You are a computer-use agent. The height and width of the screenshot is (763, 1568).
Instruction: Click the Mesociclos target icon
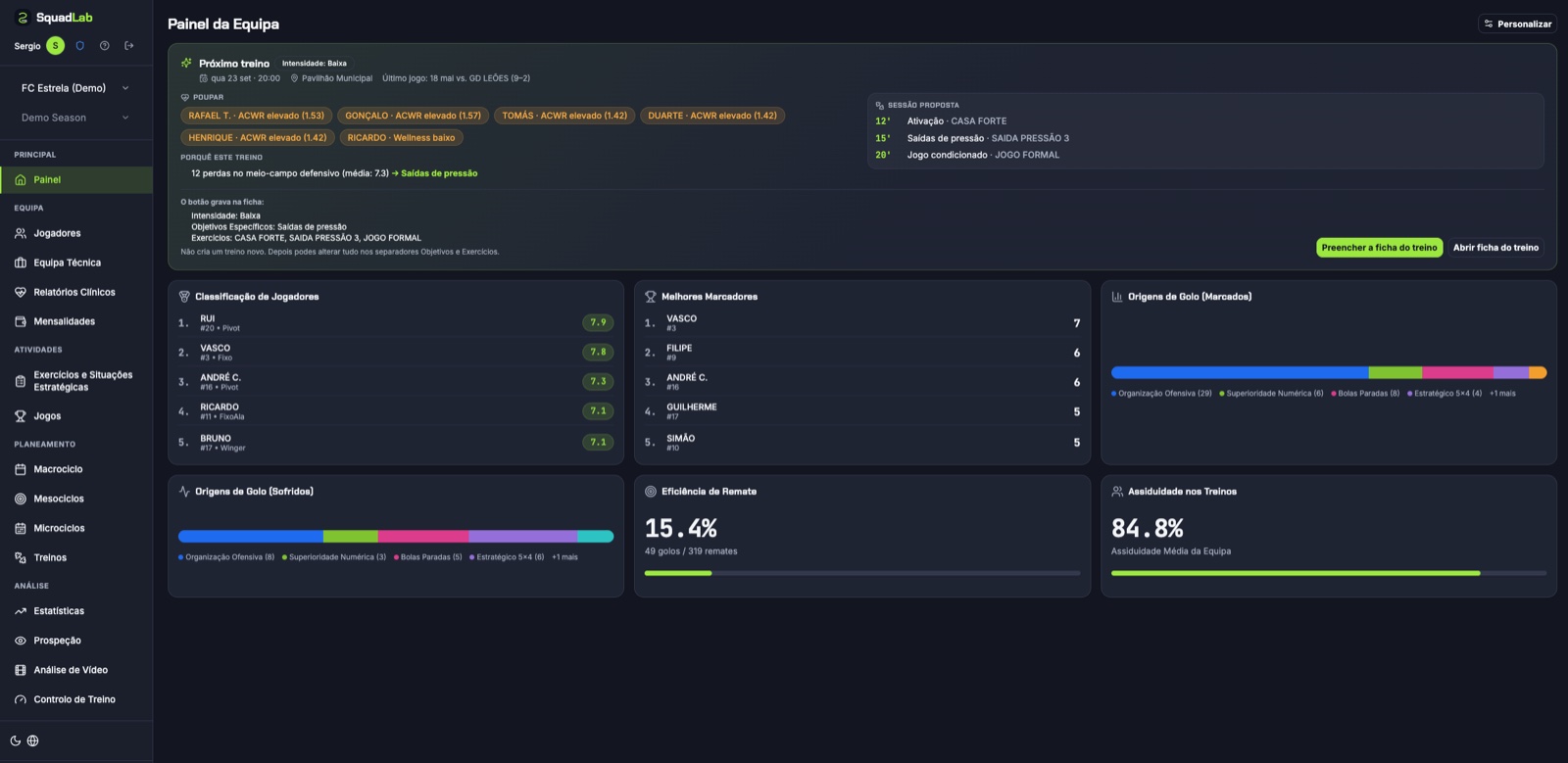pos(21,499)
